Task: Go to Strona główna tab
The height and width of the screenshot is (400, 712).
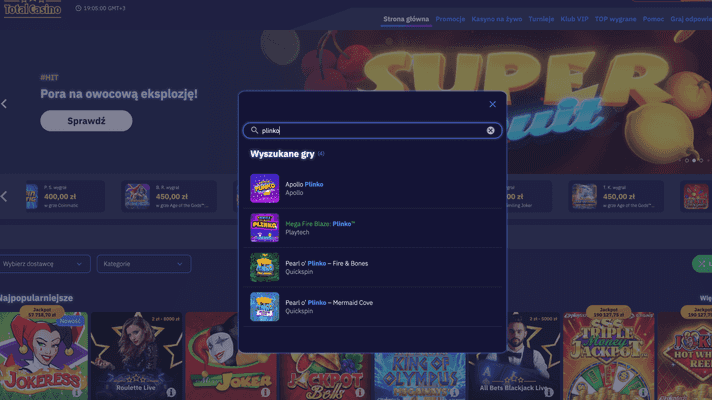Action: [406, 19]
